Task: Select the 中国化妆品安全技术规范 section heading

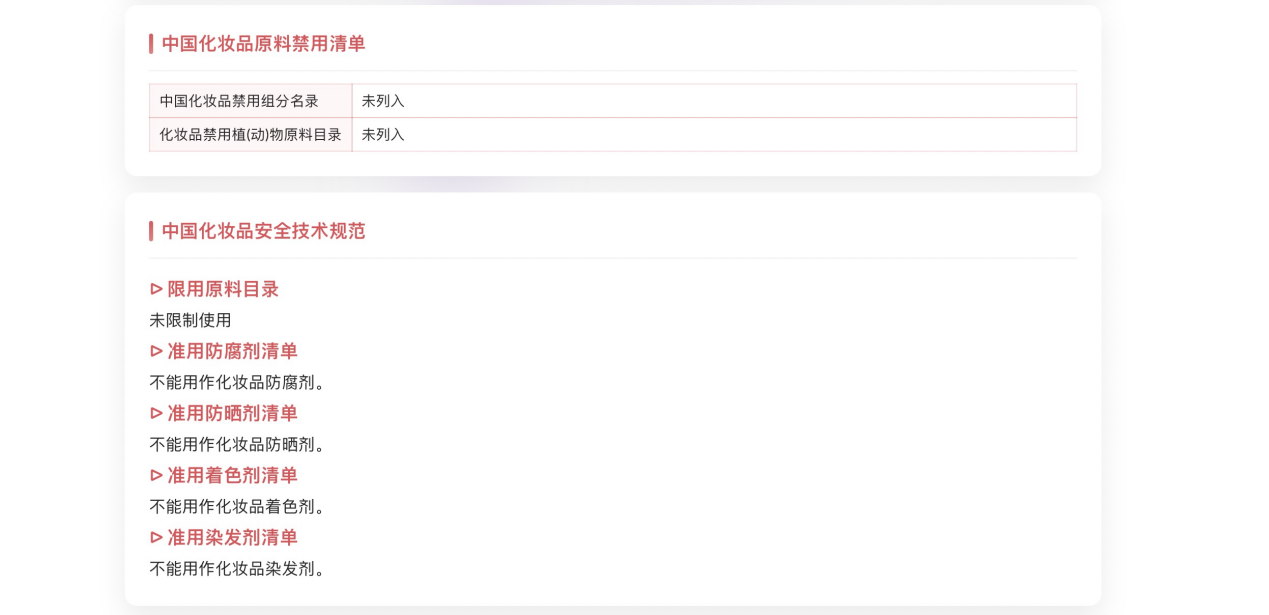Action: pyautogui.click(x=263, y=231)
